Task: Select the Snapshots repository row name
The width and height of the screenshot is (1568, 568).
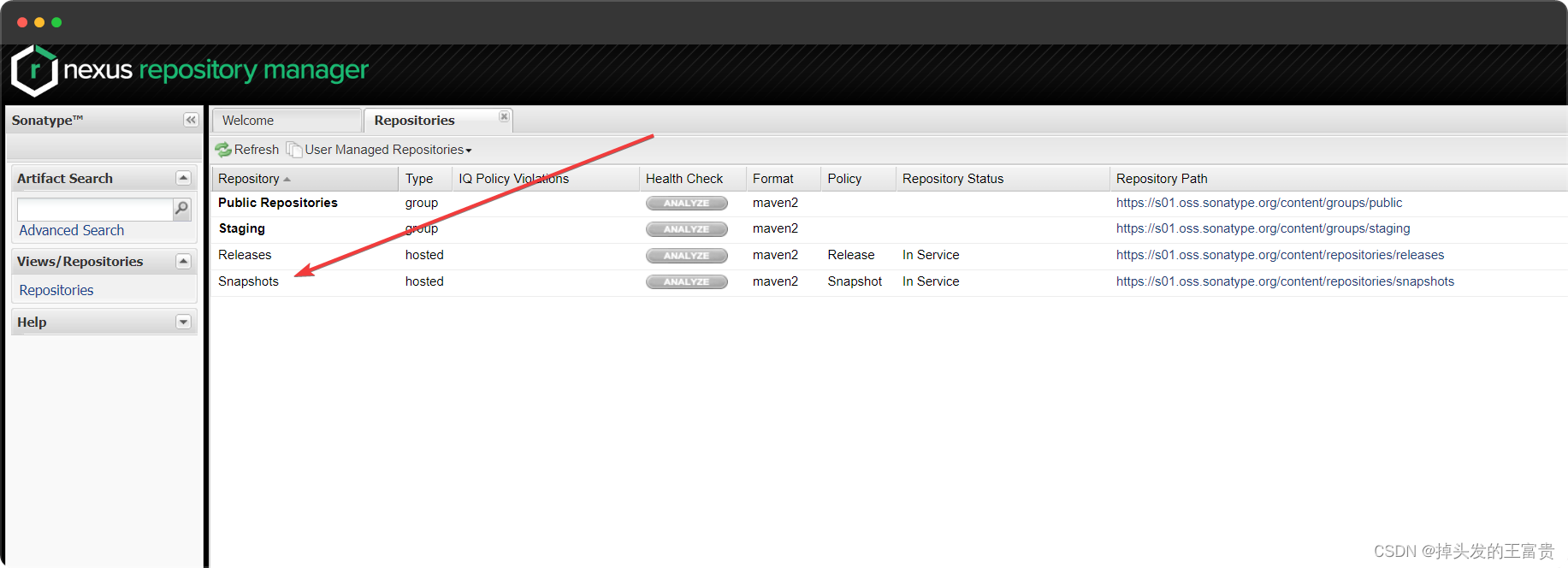Action: (248, 281)
